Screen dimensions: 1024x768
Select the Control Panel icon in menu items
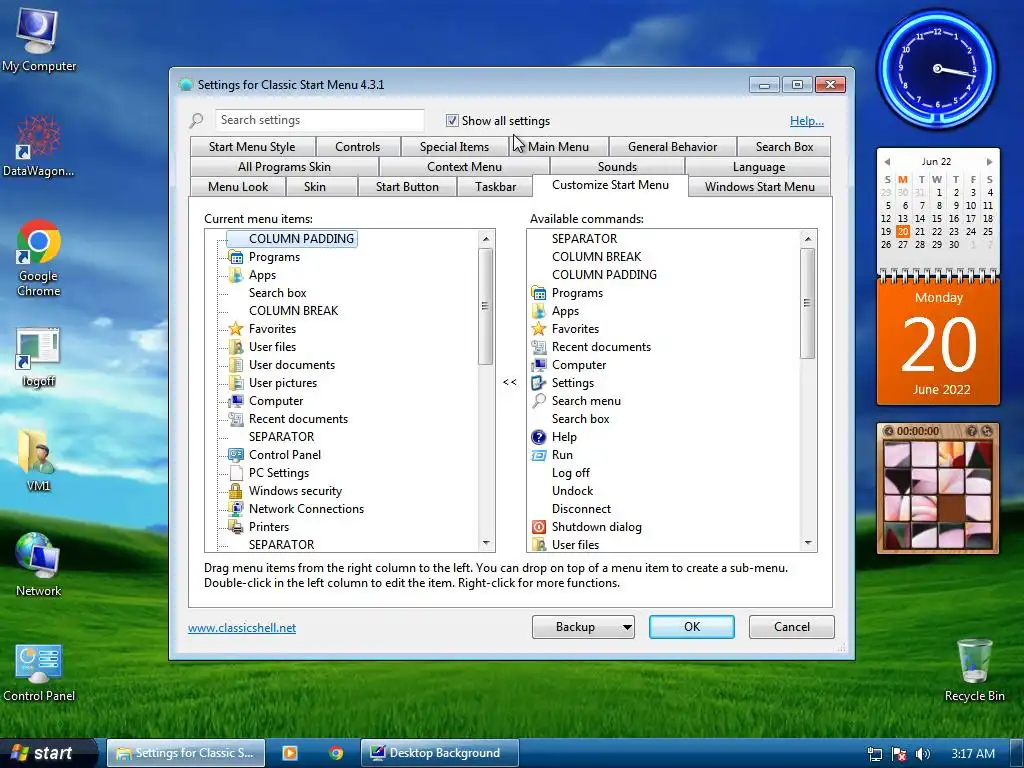pos(236,455)
